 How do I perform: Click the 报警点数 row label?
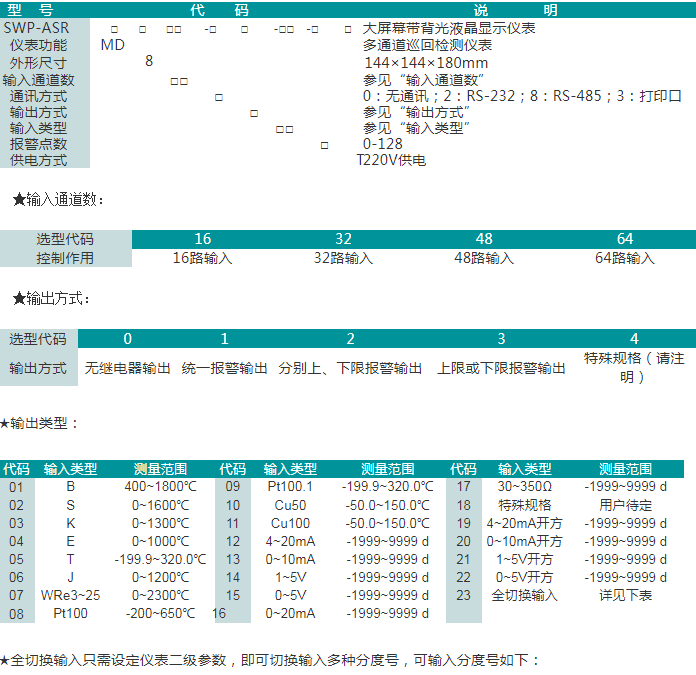tap(38, 144)
